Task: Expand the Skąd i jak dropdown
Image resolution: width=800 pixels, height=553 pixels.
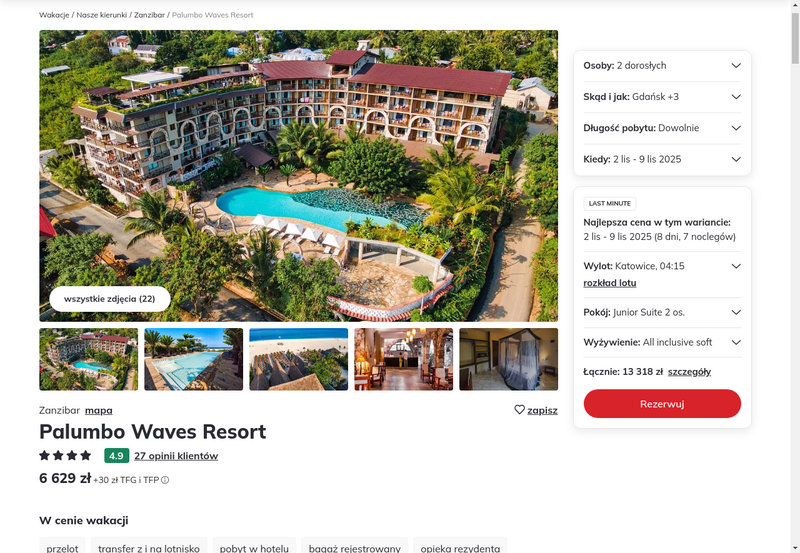Action: pos(662,97)
